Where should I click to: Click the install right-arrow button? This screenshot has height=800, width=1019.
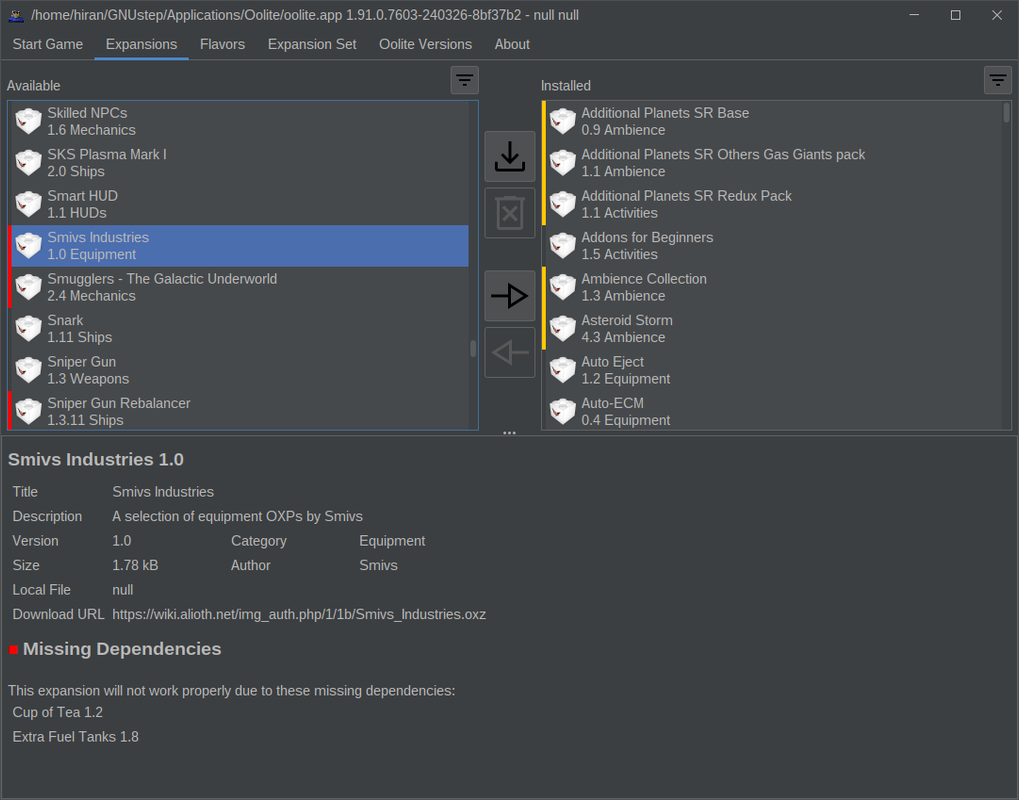point(510,296)
